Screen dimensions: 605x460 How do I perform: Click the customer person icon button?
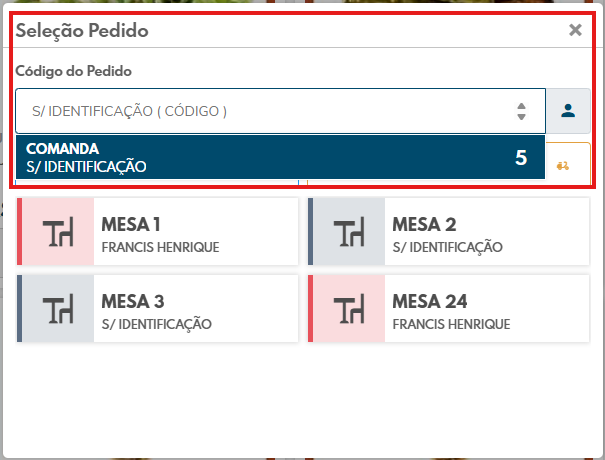(568, 111)
